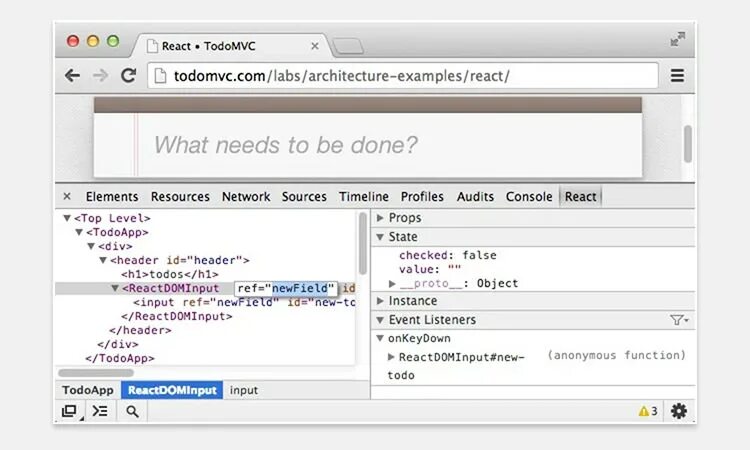Viewport: 750px width, 450px height.
Task: Collapse the onKeyDown listener group
Action: (x=380, y=338)
